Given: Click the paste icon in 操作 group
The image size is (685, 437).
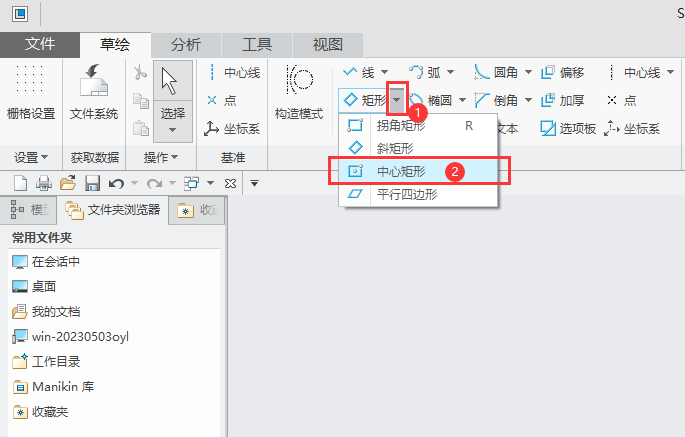Looking at the screenshot, I should pyautogui.click(x=141, y=128).
